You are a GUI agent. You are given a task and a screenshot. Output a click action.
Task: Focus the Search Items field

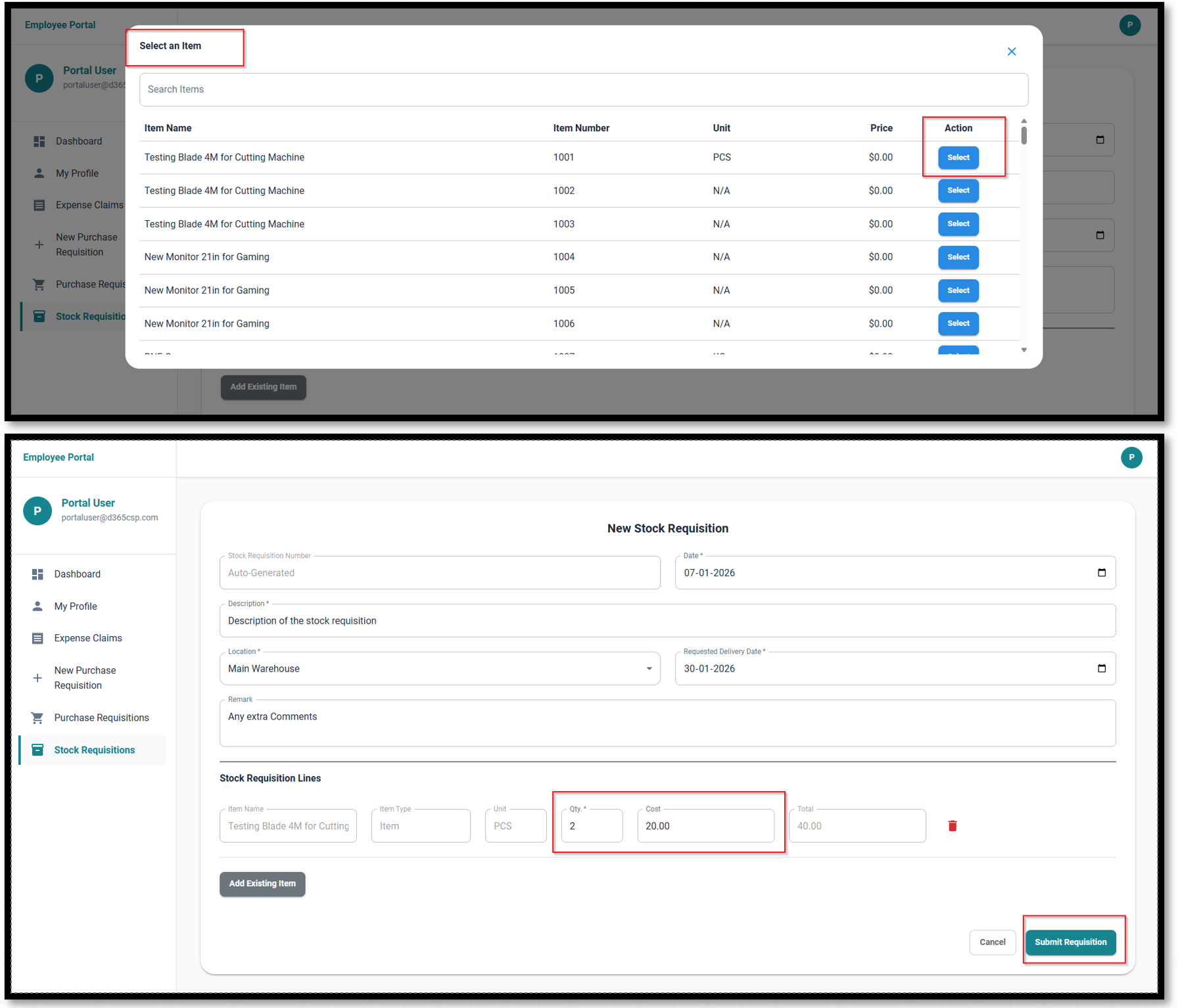tap(583, 89)
